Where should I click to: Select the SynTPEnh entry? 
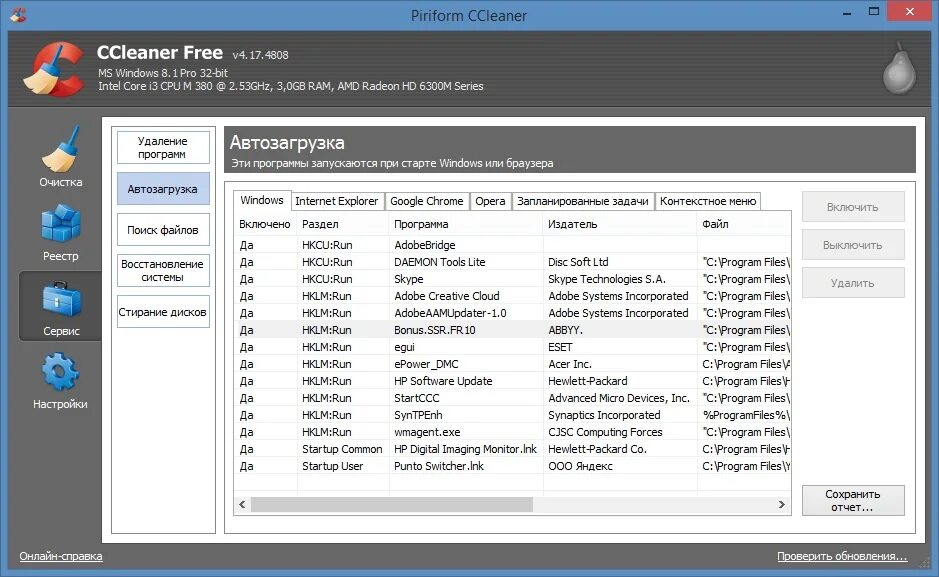point(513,415)
